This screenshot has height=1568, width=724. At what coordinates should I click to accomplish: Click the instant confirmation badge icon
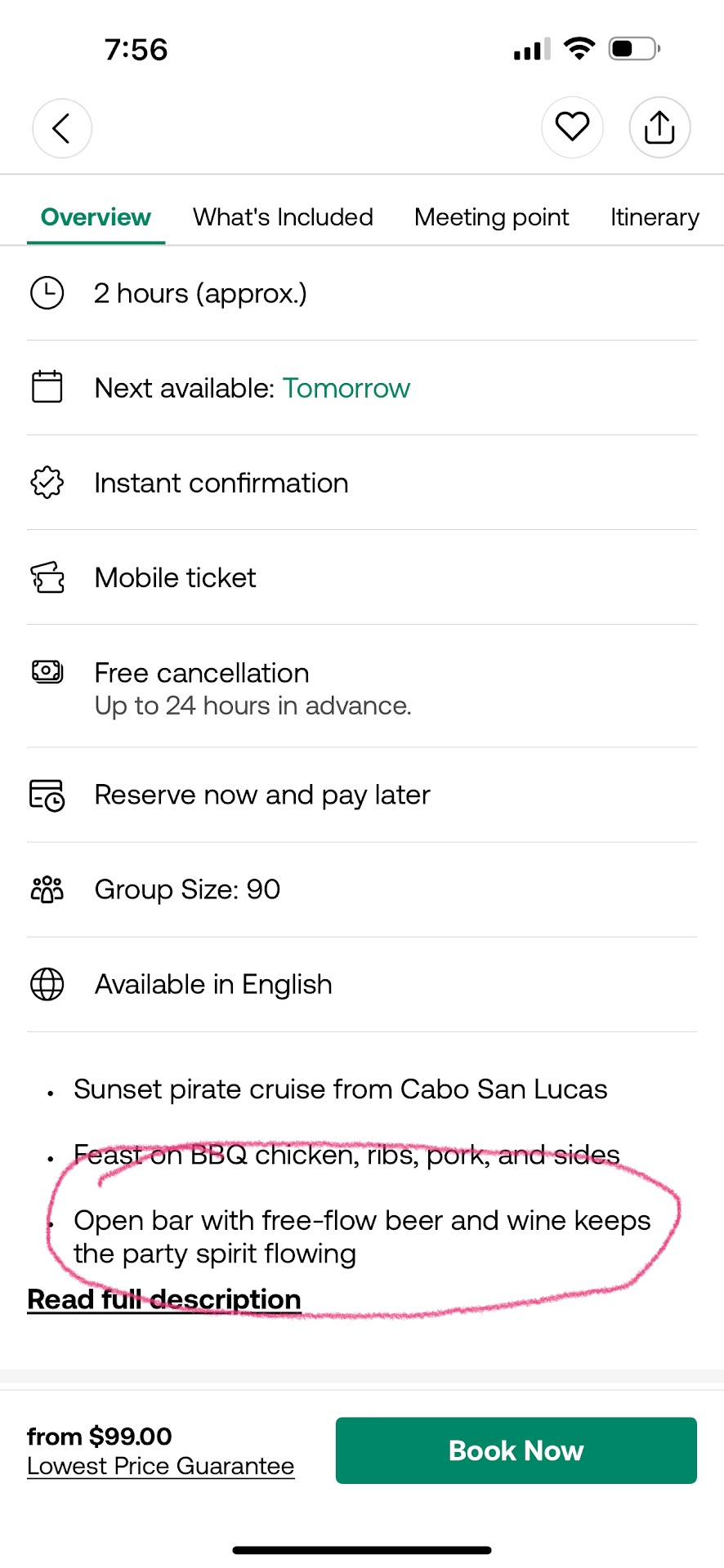(x=47, y=483)
